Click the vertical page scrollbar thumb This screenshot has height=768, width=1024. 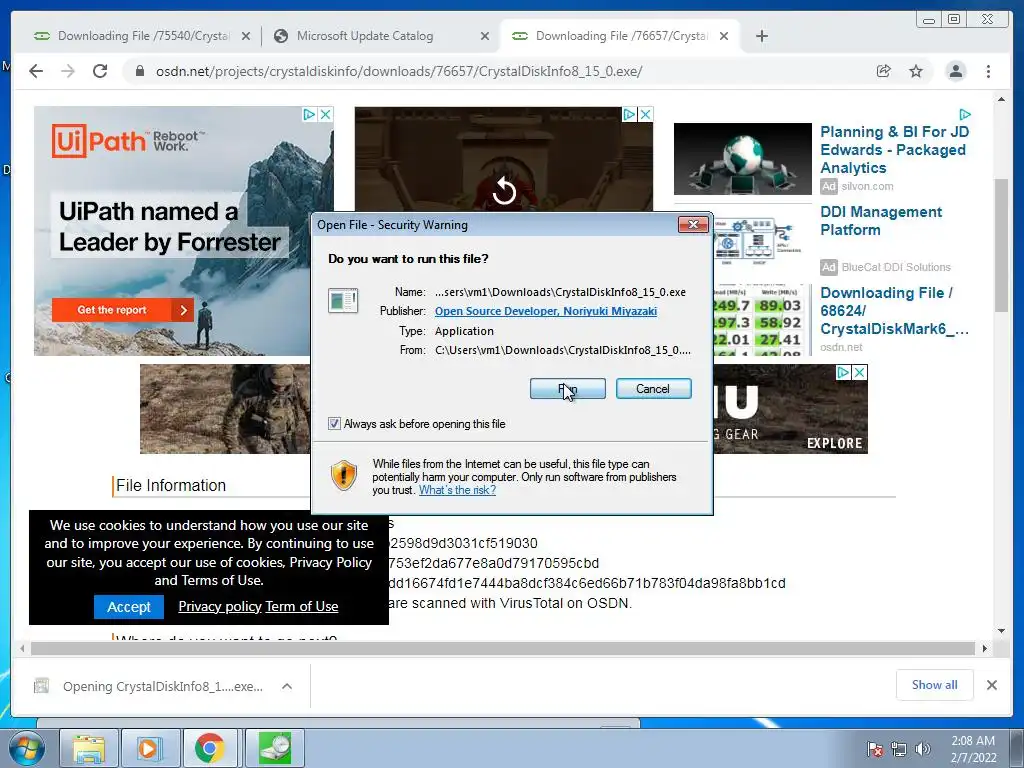pos(1001,245)
